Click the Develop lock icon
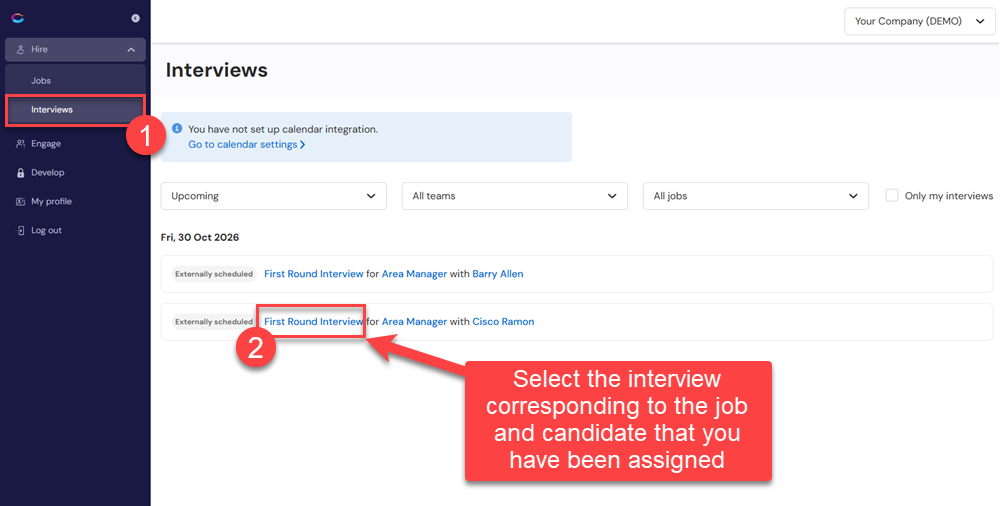 coord(20,172)
